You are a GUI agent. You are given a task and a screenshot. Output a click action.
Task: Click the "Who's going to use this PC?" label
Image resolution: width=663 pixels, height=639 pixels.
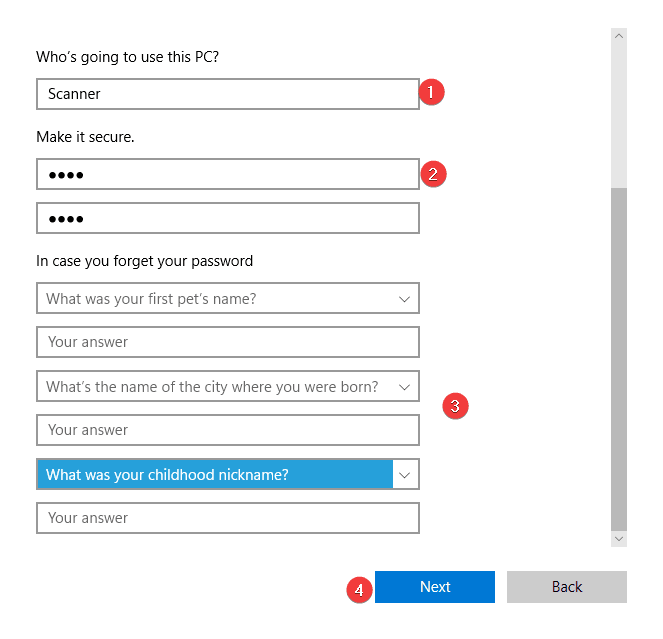[128, 56]
